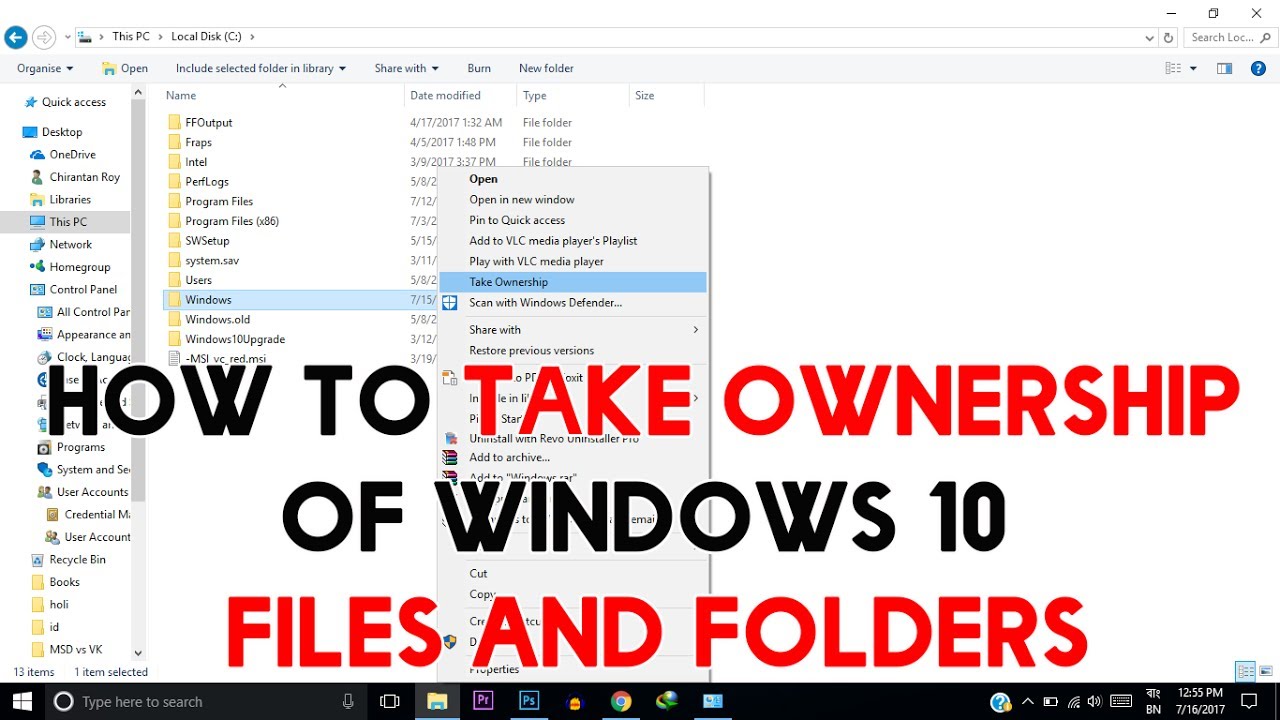Open Recycle Bin in navigation pane

point(77,559)
